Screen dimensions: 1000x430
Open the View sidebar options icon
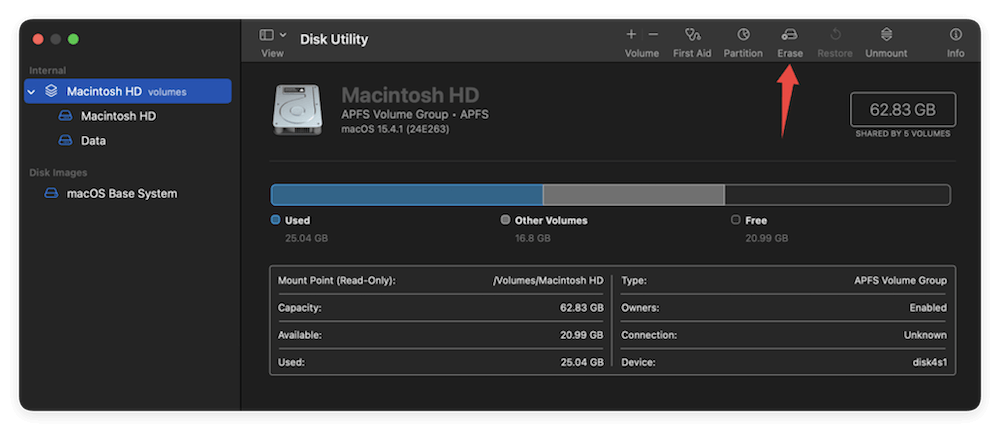[267, 35]
